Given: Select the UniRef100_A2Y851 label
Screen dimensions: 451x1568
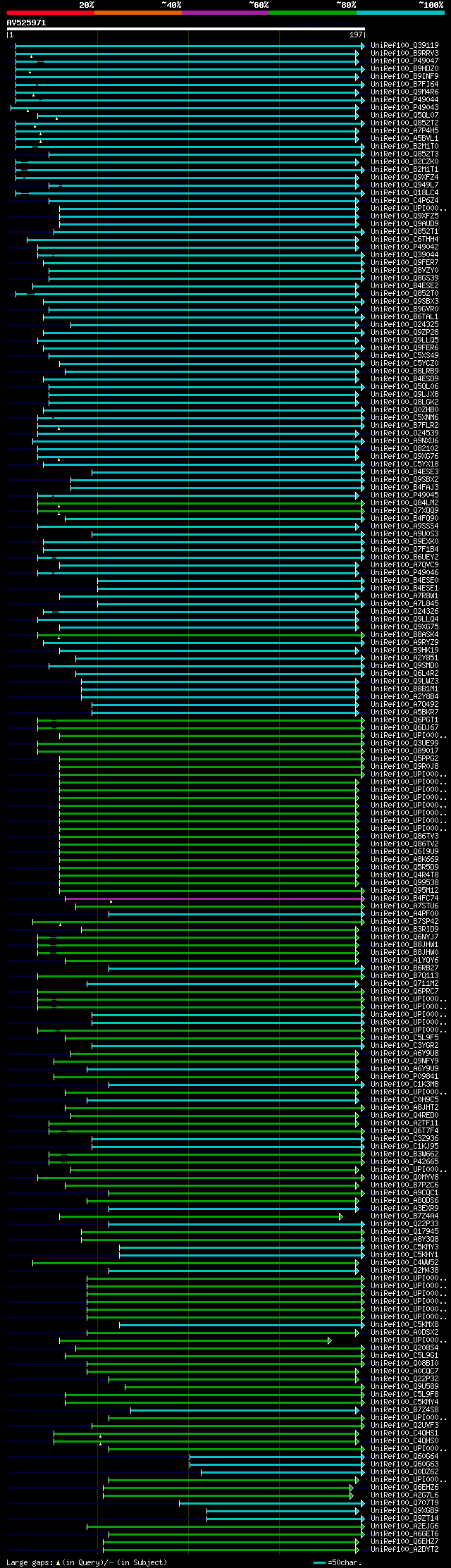Looking at the screenshot, I should [404, 658].
